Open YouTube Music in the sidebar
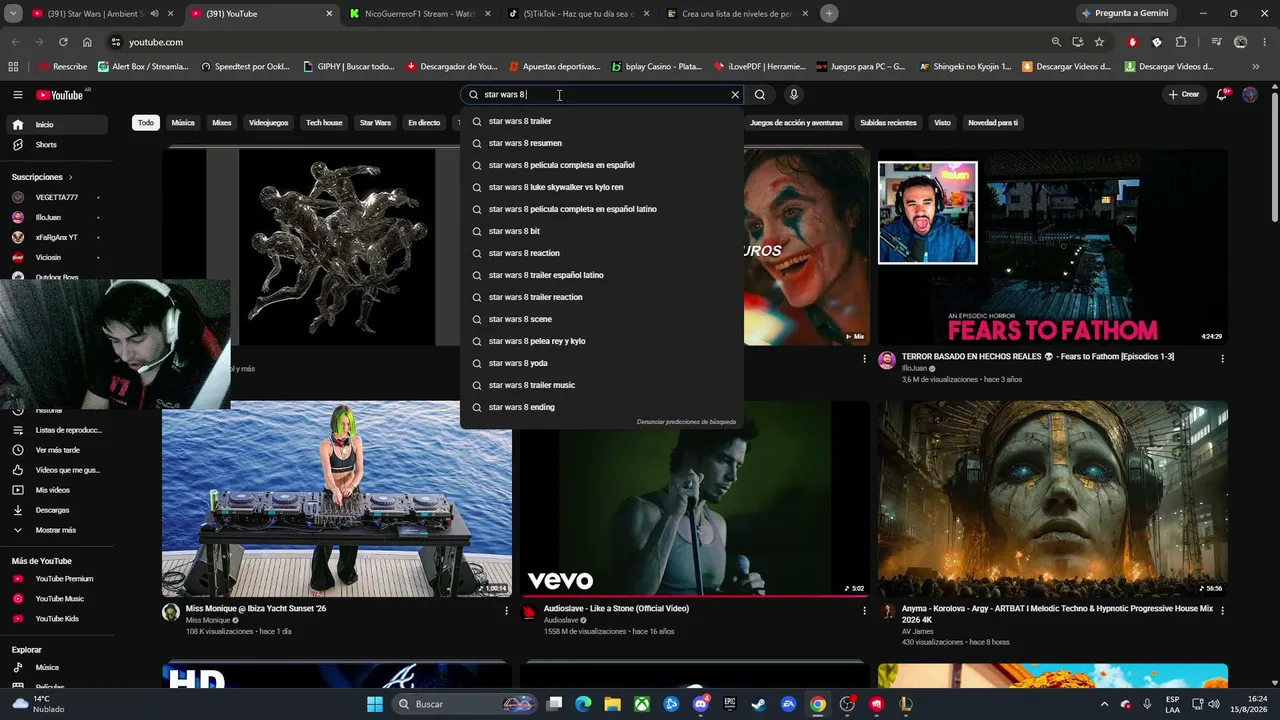 (58, 599)
